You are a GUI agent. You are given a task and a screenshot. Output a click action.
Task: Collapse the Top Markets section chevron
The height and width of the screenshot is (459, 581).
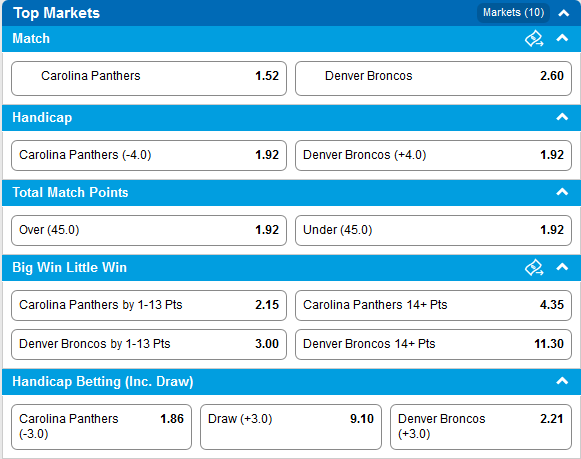[564, 13]
